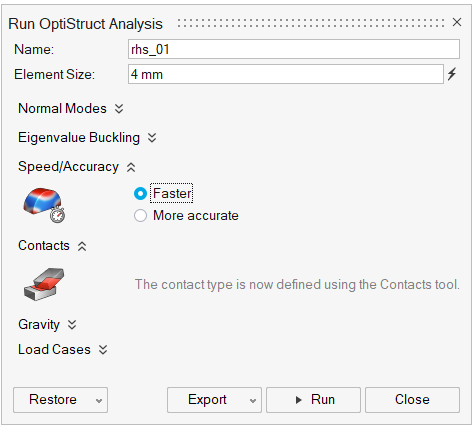This screenshot has height=425, width=472.
Task: Collapse the Contacts section
Action: coord(82,246)
